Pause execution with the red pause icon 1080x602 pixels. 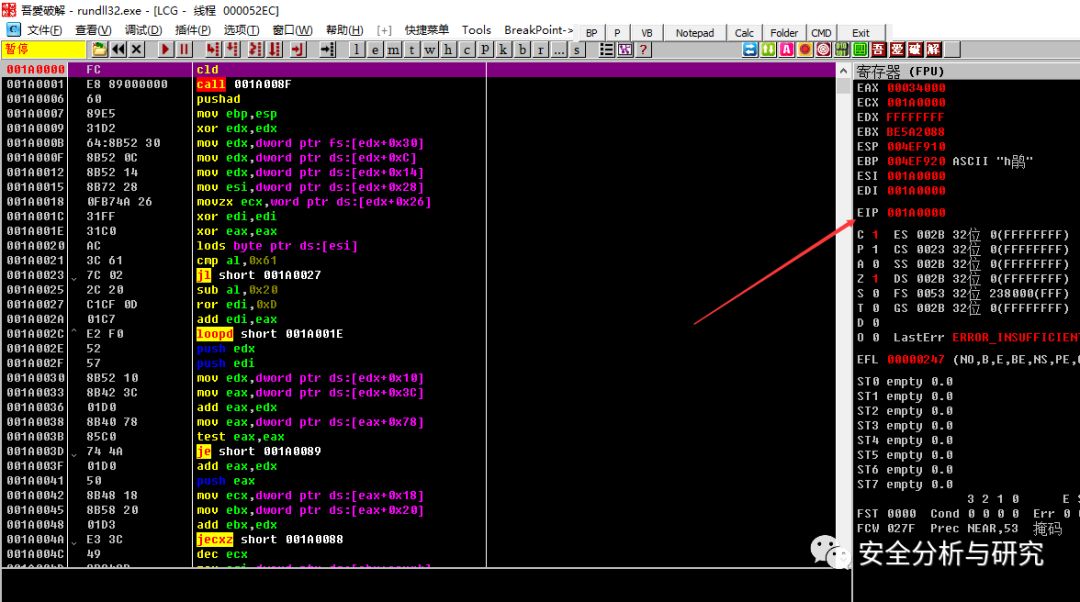[x=184, y=50]
